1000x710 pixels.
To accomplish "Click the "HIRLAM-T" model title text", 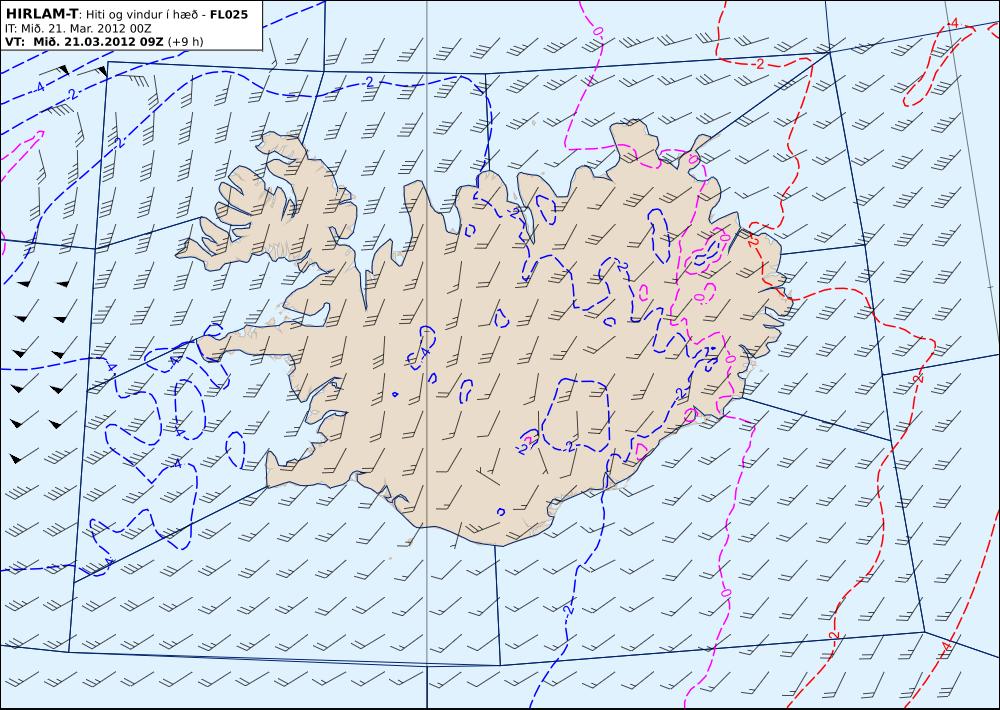I will coord(41,14).
